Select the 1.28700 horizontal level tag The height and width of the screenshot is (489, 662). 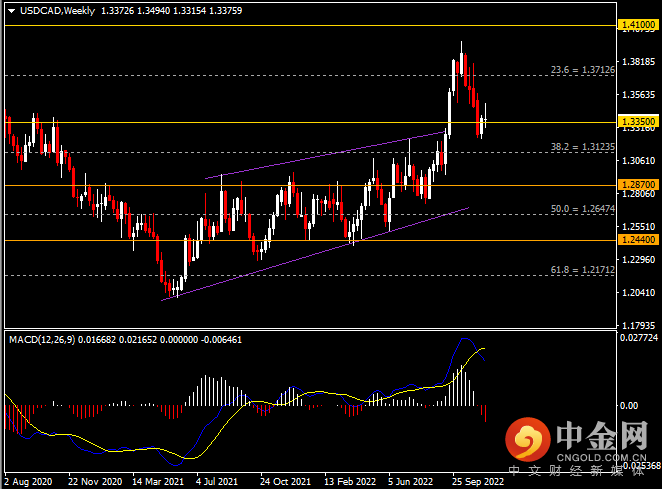(x=637, y=185)
